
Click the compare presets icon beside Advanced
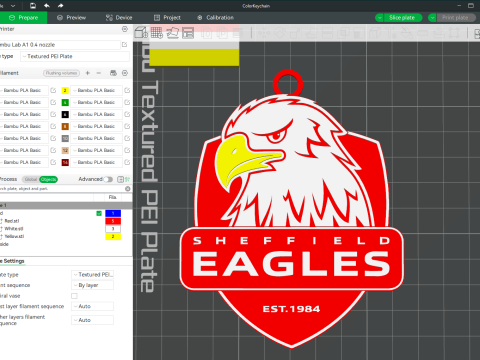tap(120, 179)
